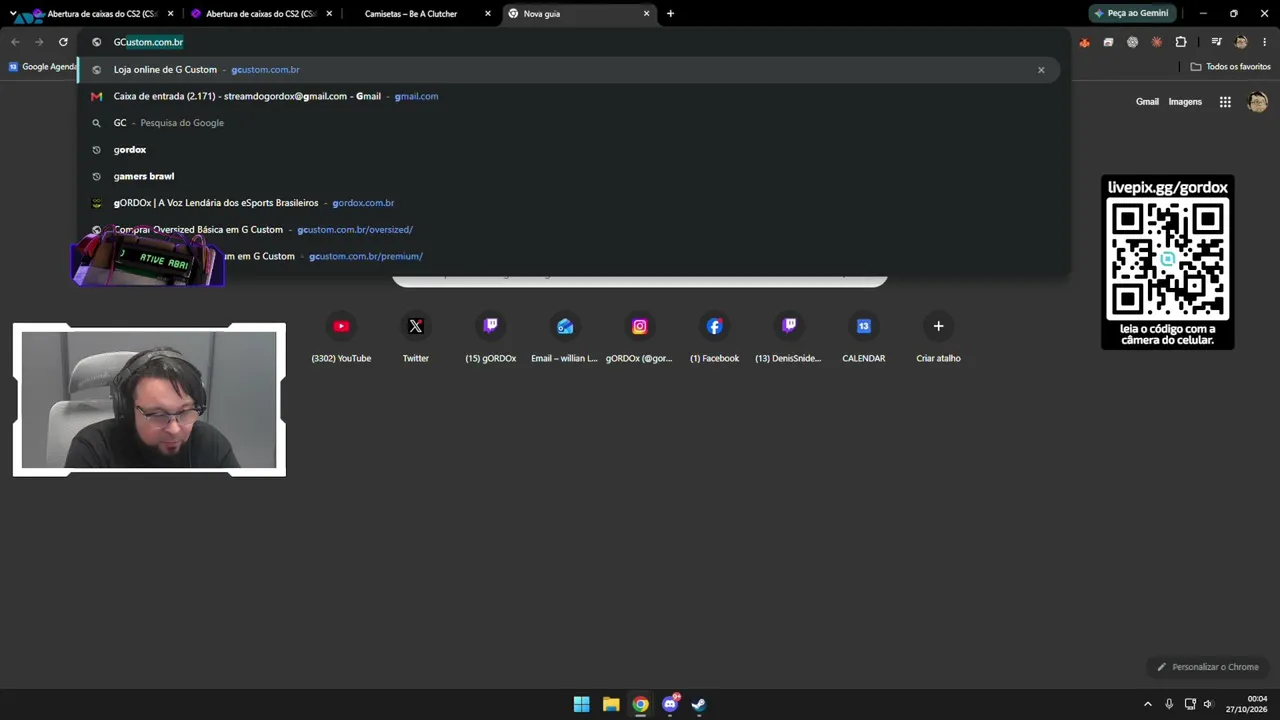Switch to the Nova guia tab
The height and width of the screenshot is (720, 1280).
(x=578, y=14)
